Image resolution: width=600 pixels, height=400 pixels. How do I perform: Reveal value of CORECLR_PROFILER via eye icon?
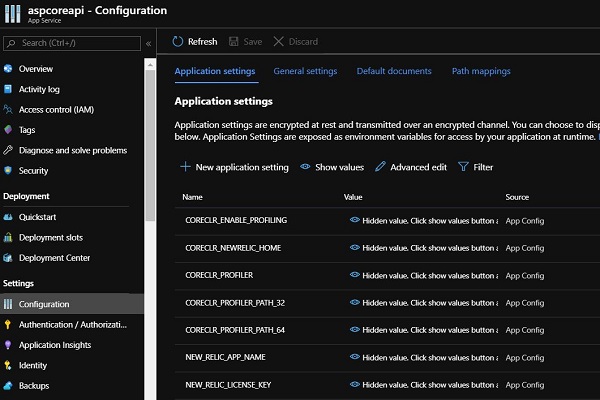[355, 275]
